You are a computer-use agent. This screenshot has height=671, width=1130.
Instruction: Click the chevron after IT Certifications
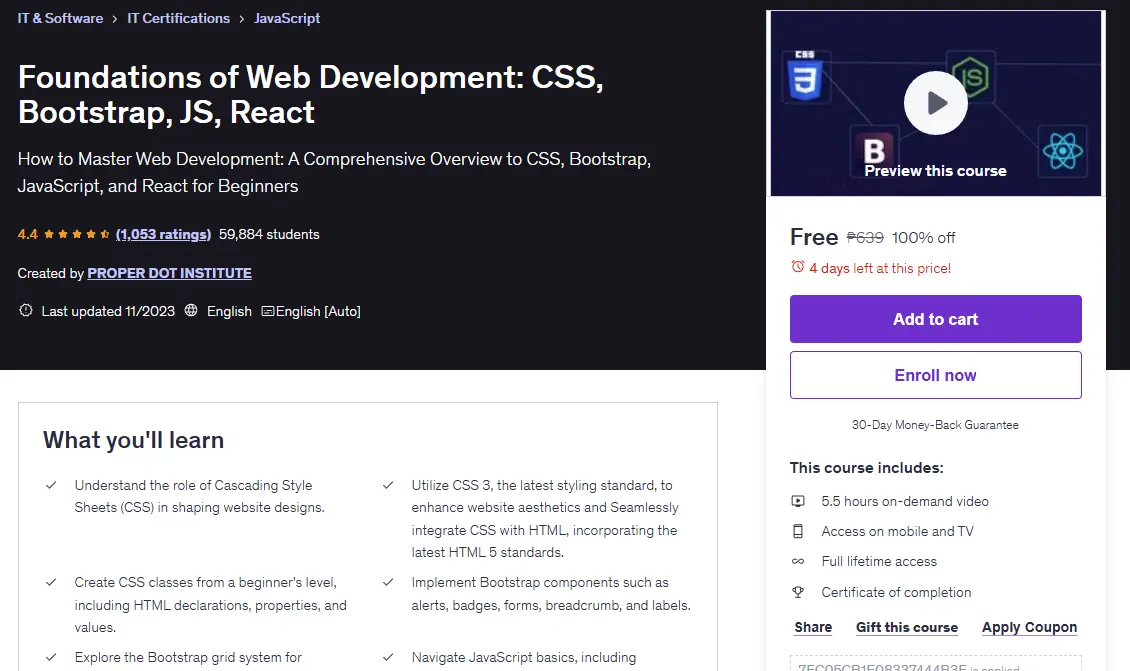coord(241,19)
